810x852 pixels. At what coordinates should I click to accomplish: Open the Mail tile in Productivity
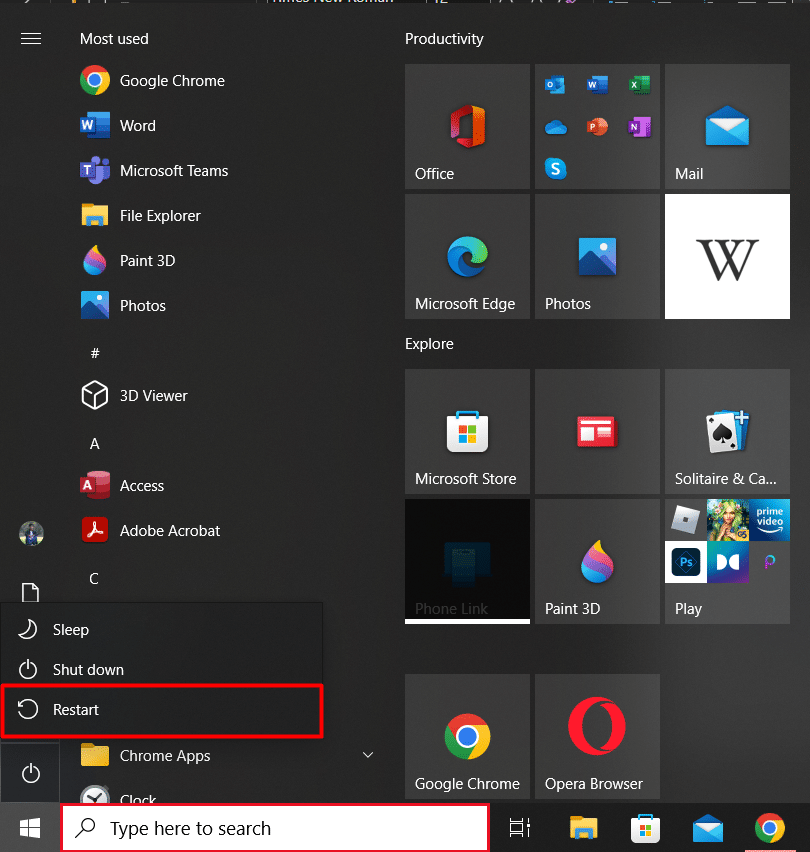pos(727,127)
